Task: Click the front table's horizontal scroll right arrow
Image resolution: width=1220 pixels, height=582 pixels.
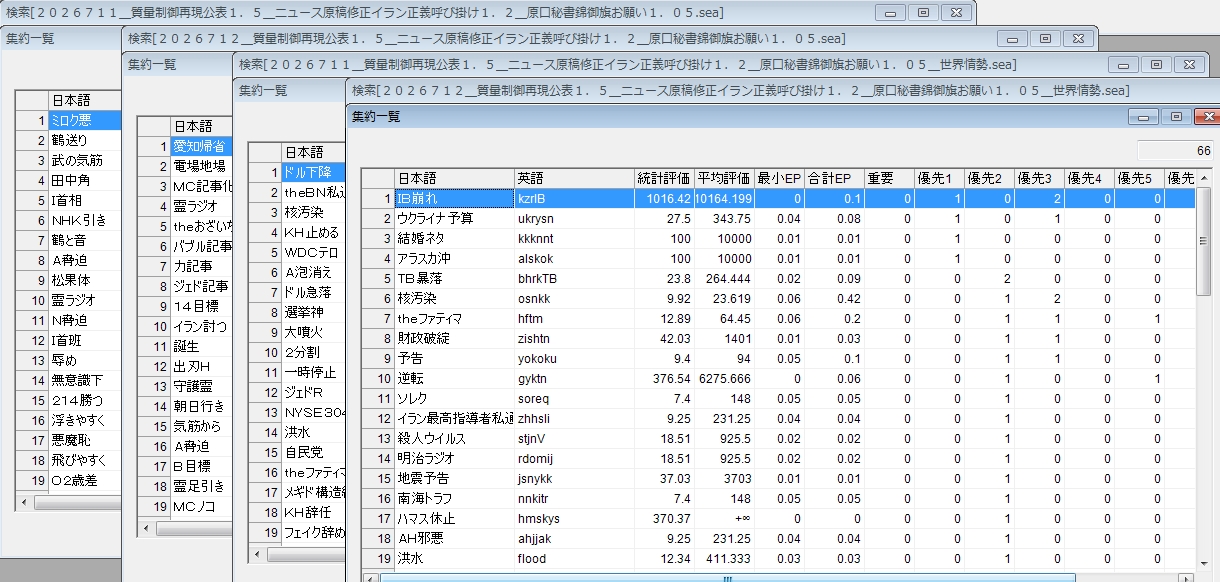Action: point(1186,577)
